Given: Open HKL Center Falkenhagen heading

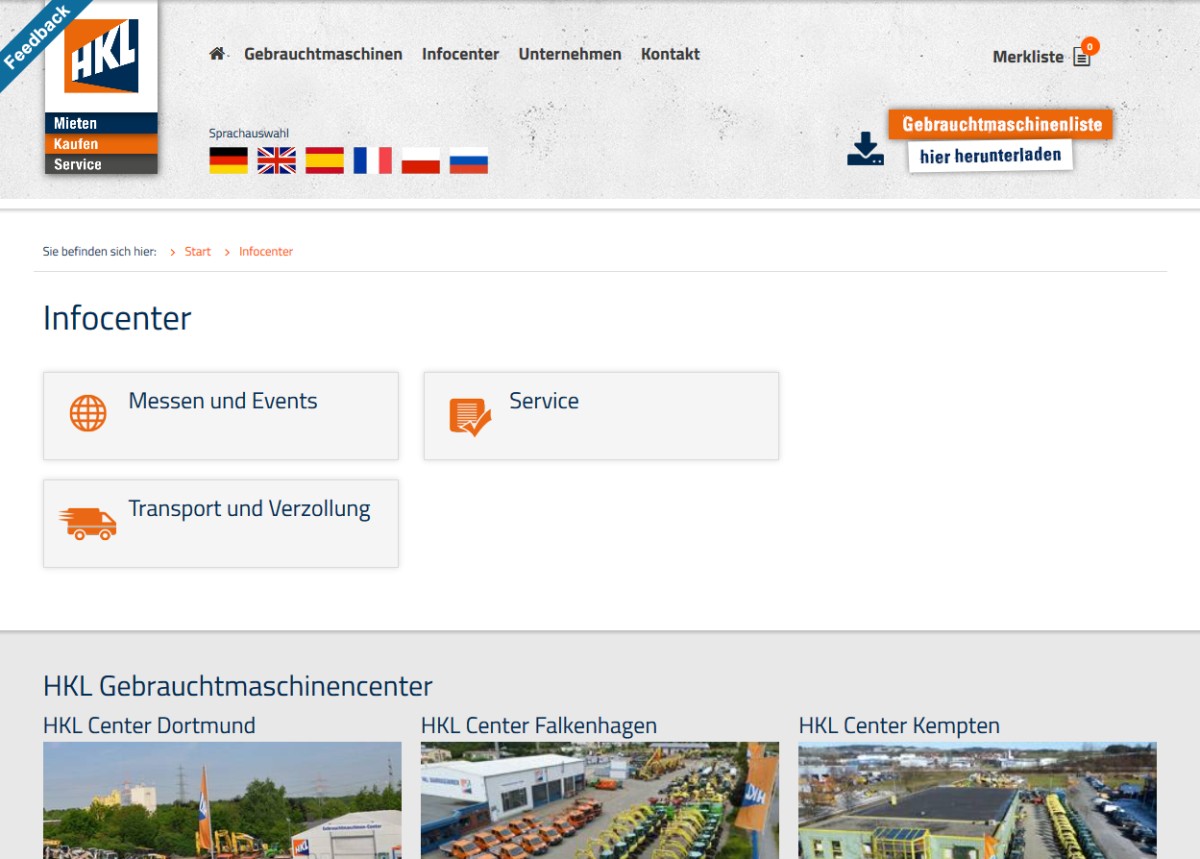Looking at the screenshot, I should [x=539, y=725].
